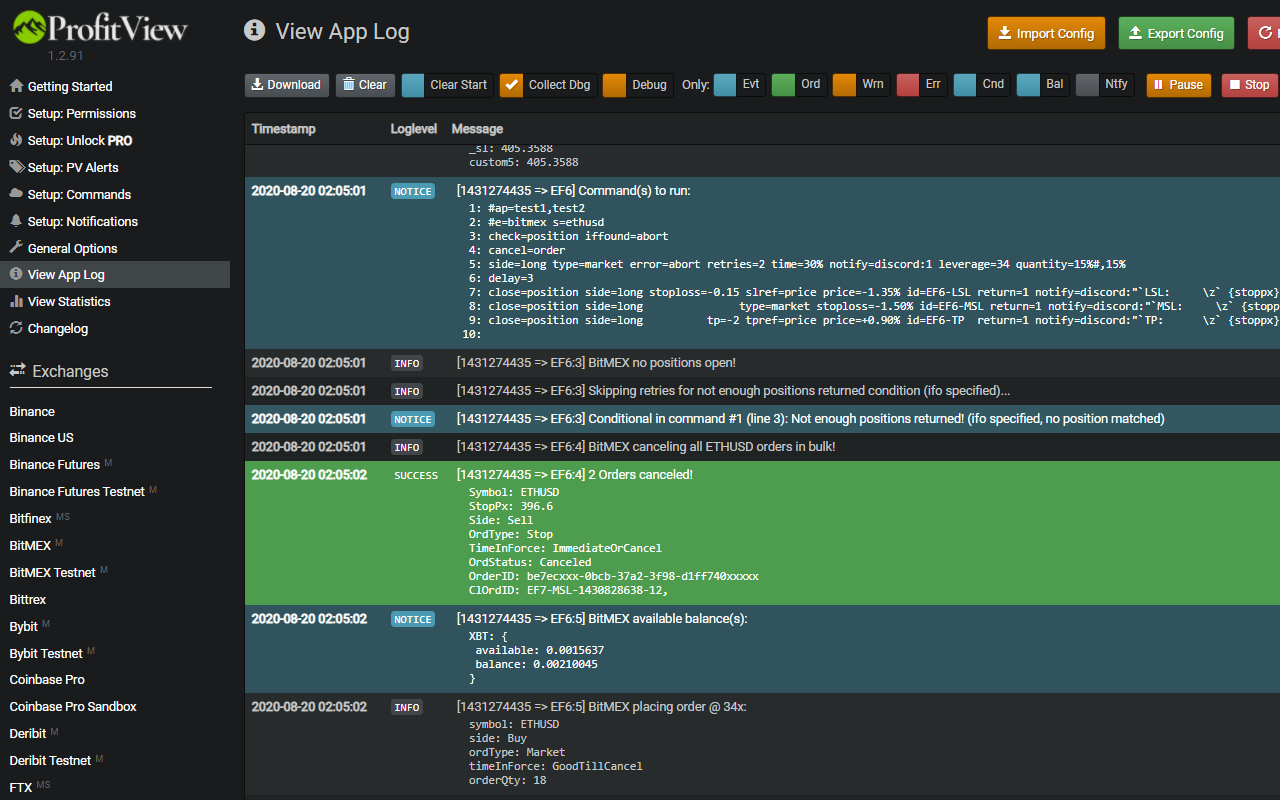Toggle the Ord filter checkbox
Screen dimensions: 1280x800
(x=783, y=85)
